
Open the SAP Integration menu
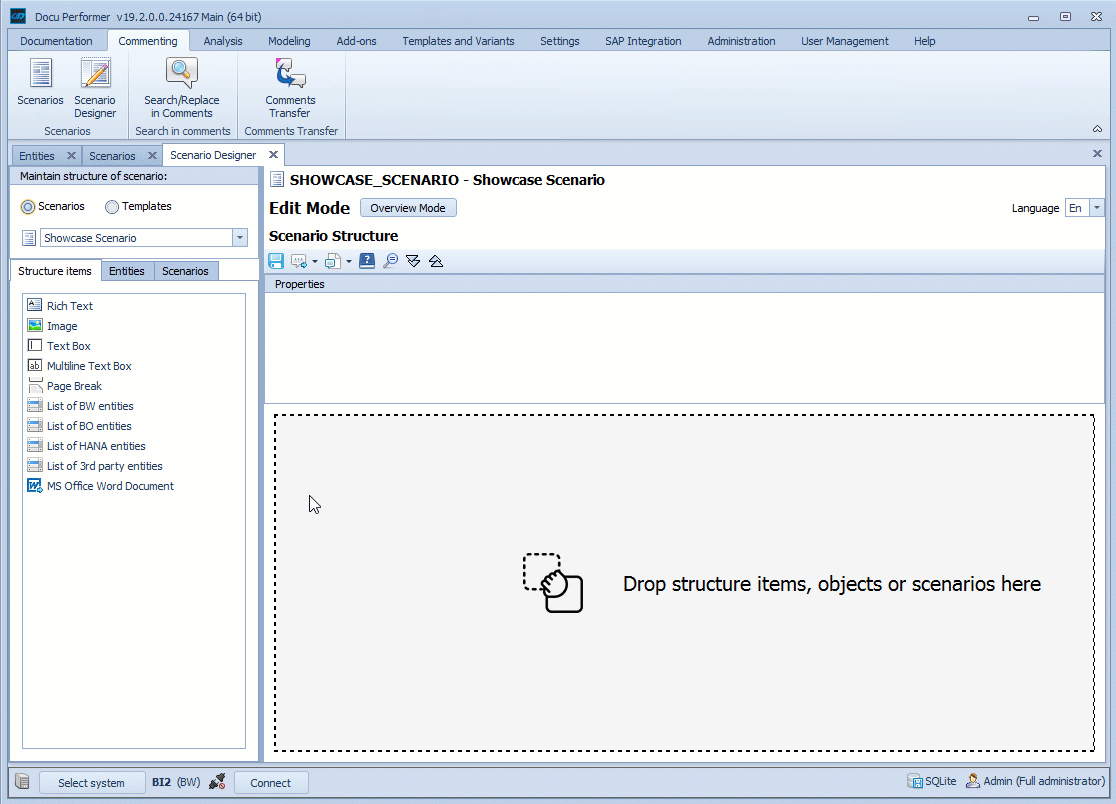[643, 41]
